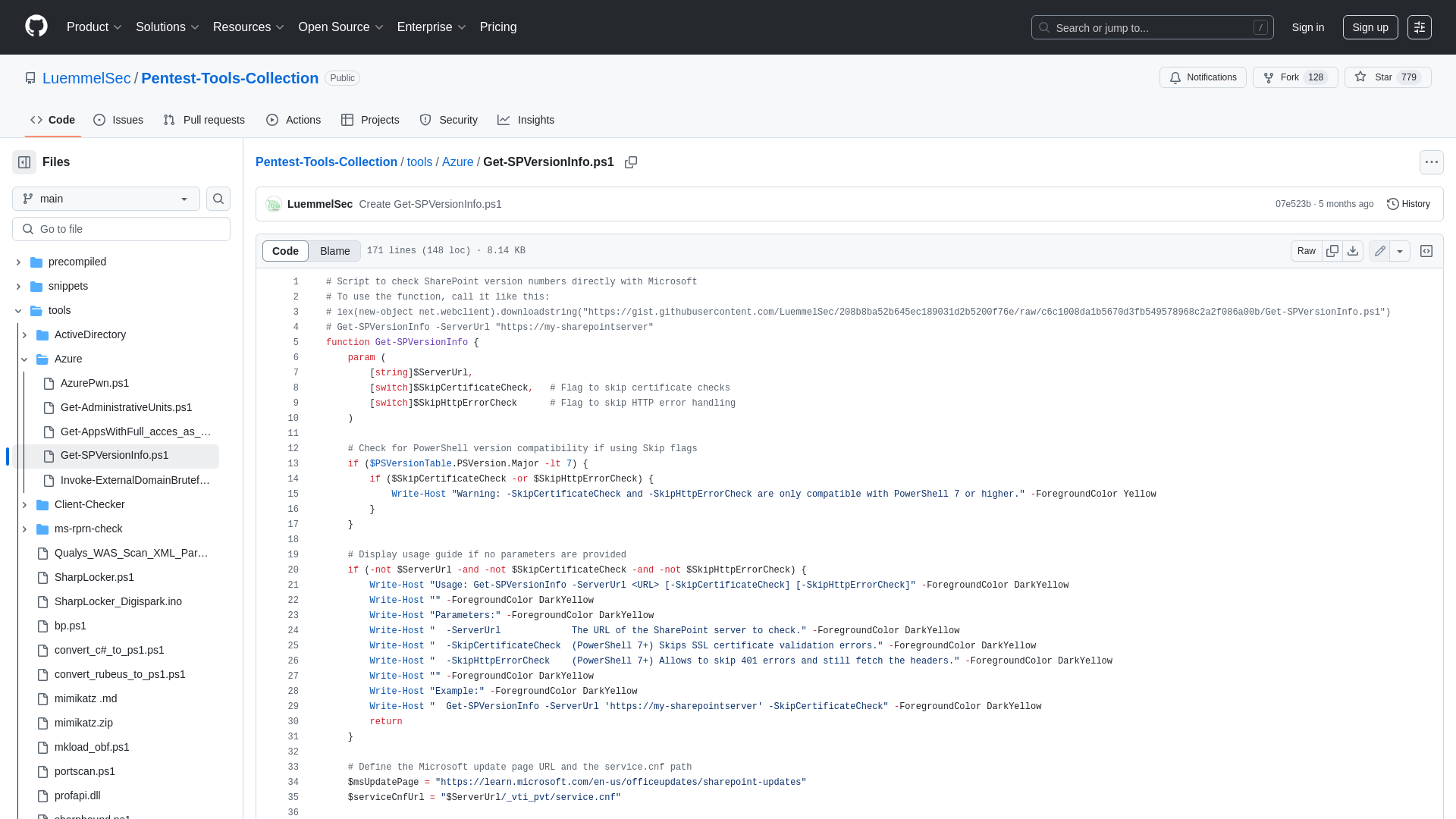Screen dimensions: 1456x819
Task: Open commit 07e523b link
Action: pyautogui.click(x=1293, y=204)
